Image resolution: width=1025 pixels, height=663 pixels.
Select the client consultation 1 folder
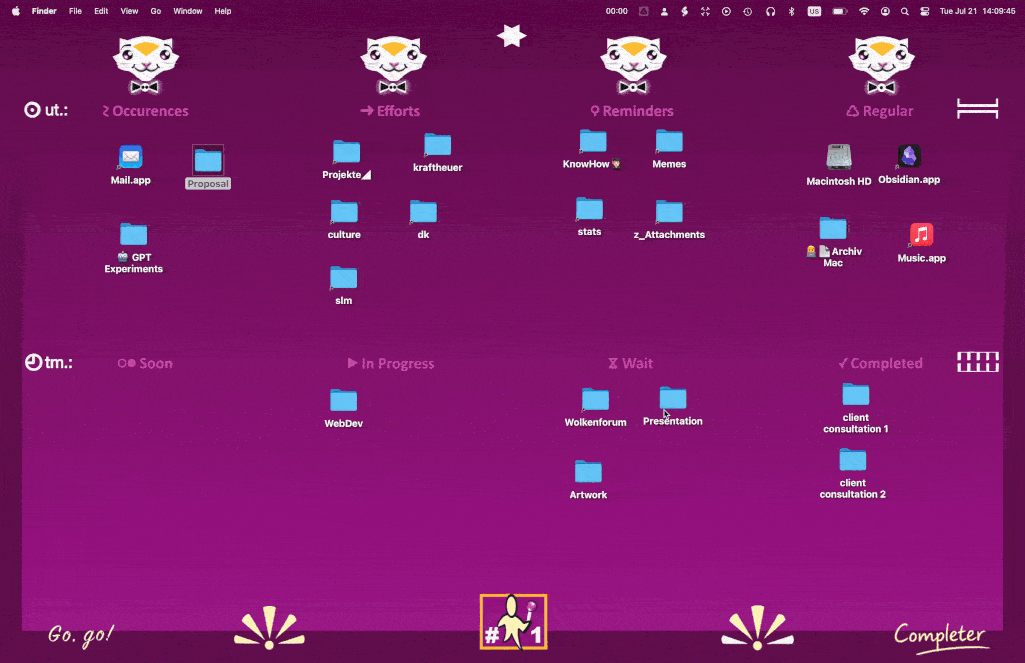tap(856, 394)
